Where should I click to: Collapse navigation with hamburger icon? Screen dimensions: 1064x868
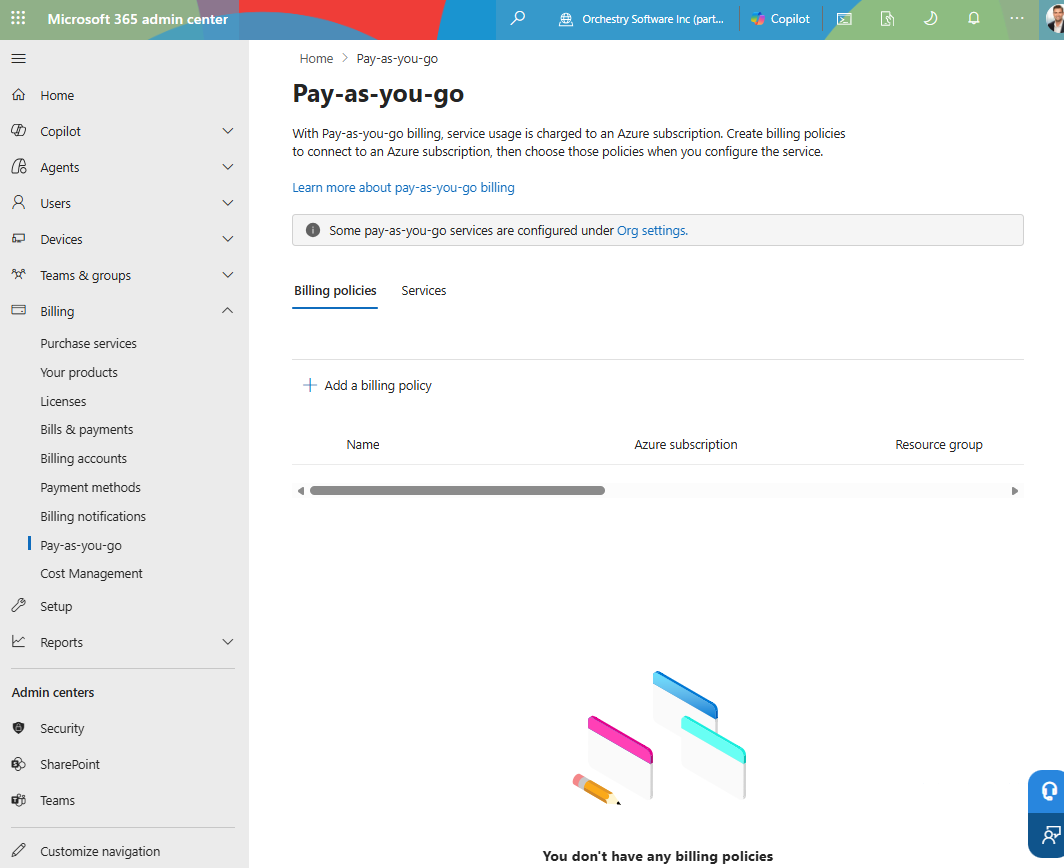(x=19, y=58)
